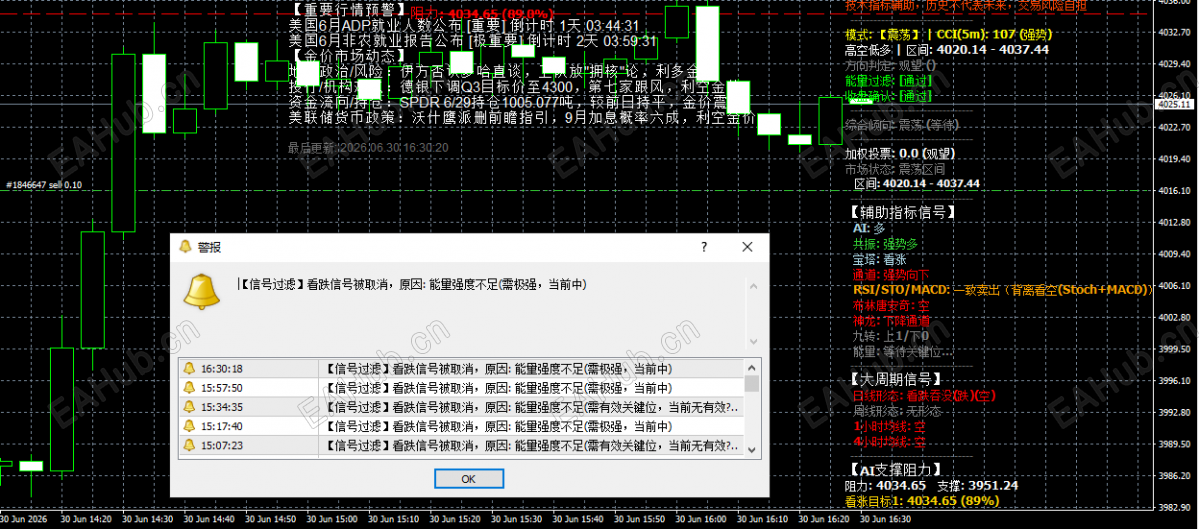The width and height of the screenshot is (1199, 529).
Task: Click the 【重要行情预警】 heading on the chart
Action: click(349, 12)
